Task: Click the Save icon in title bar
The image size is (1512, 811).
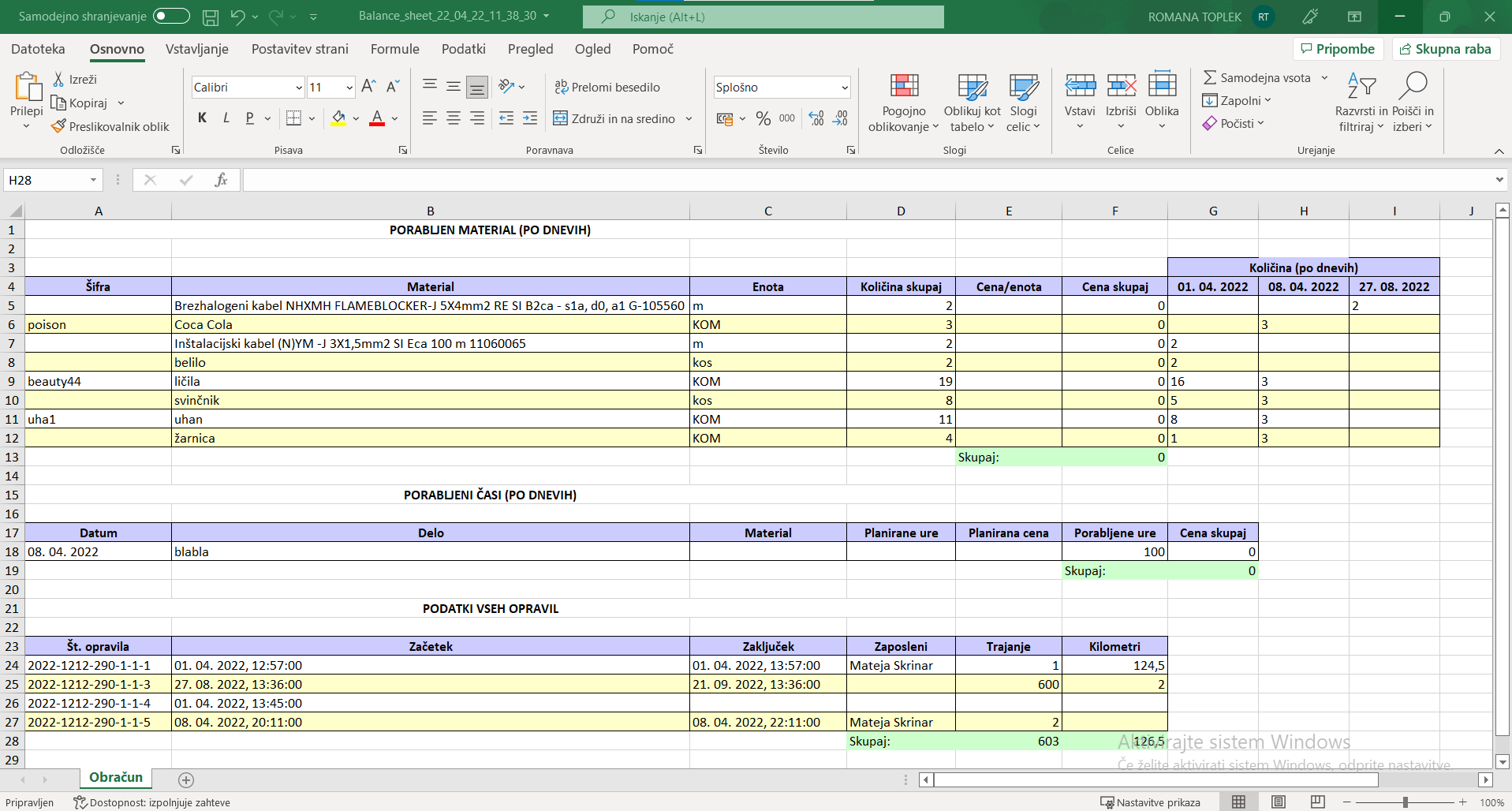Action: click(x=211, y=17)
